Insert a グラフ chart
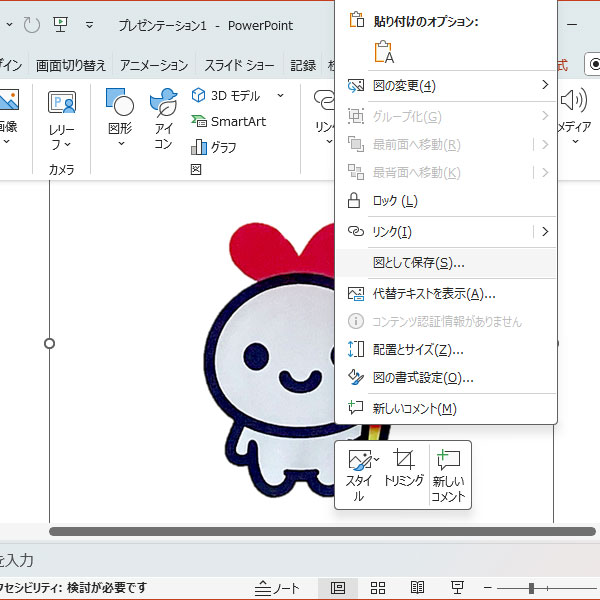This screenshot has width=600, height=600. tap(214, 147)
